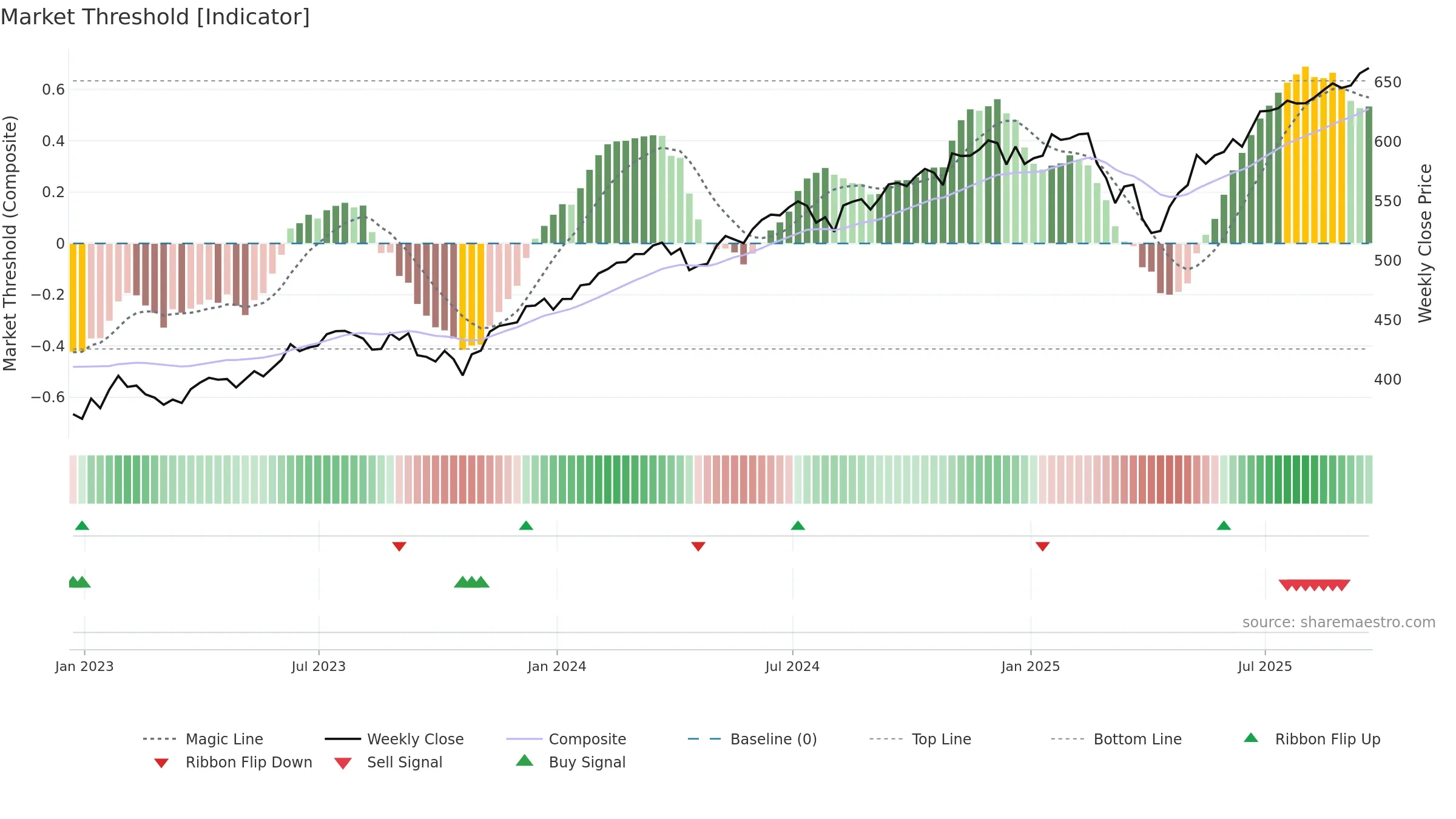Click the Weekly Close Price axis title
Image resolution: width=1456 pixels, height=819 pixels.
(1425, 243)
